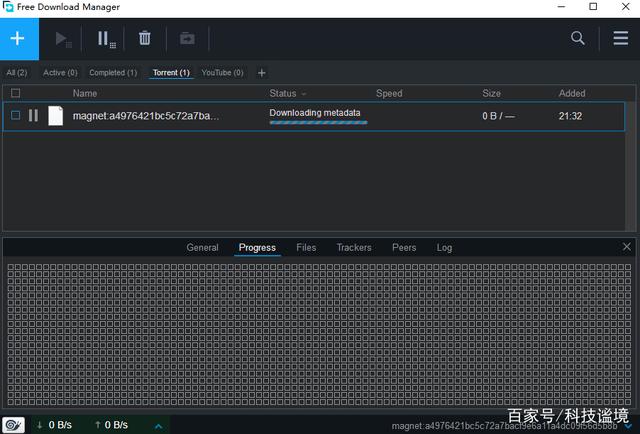
Task: Click the upload speed indicator
Action: (111, 425)
